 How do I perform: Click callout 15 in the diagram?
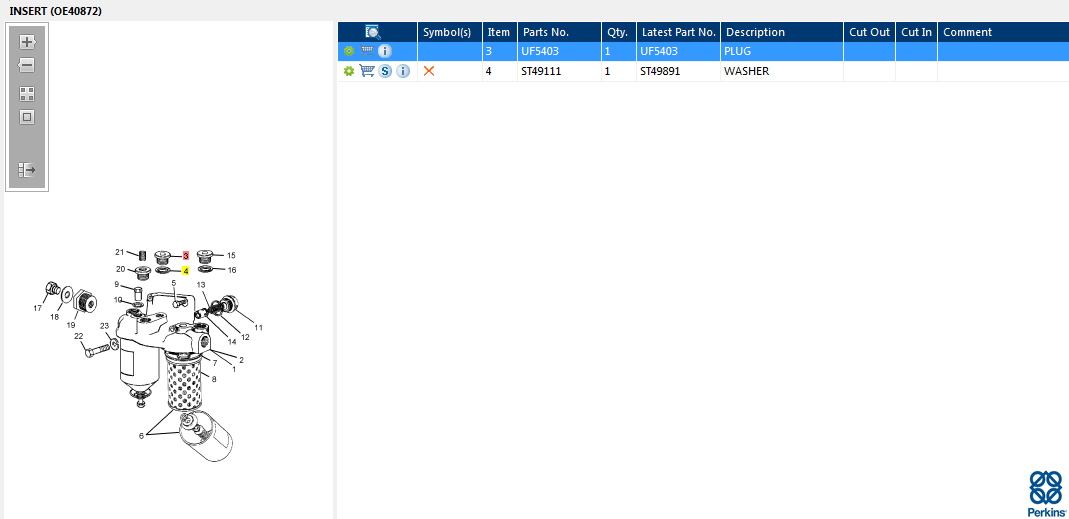(x=231, y=256)
